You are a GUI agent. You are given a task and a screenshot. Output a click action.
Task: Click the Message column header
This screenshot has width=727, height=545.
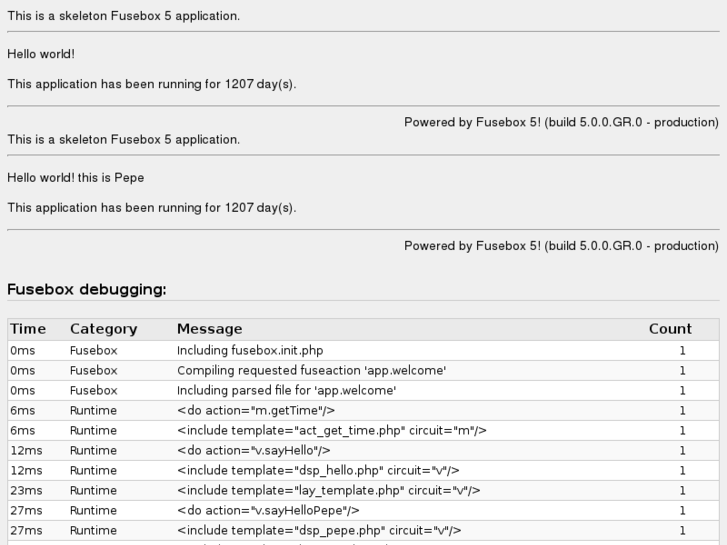pyautogui.click(x=209, y=329)
